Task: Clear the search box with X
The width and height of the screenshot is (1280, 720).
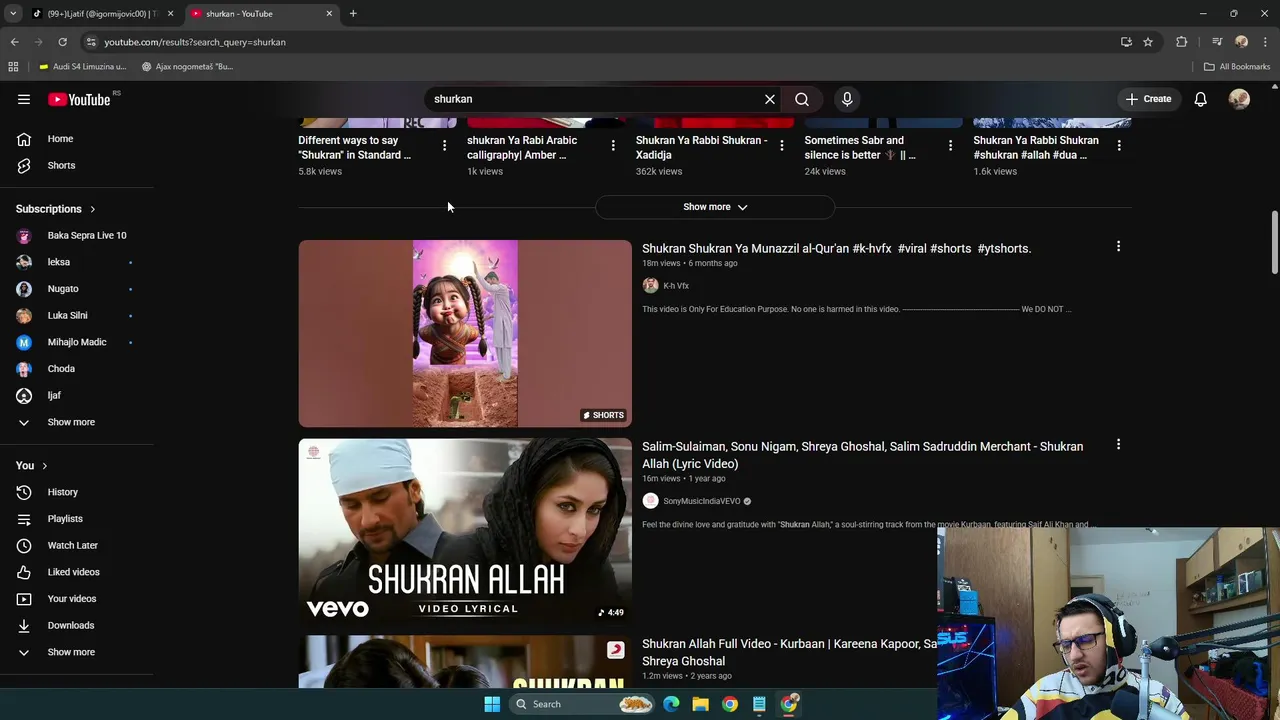Action: pyautogui.click(x=770, y=99)
